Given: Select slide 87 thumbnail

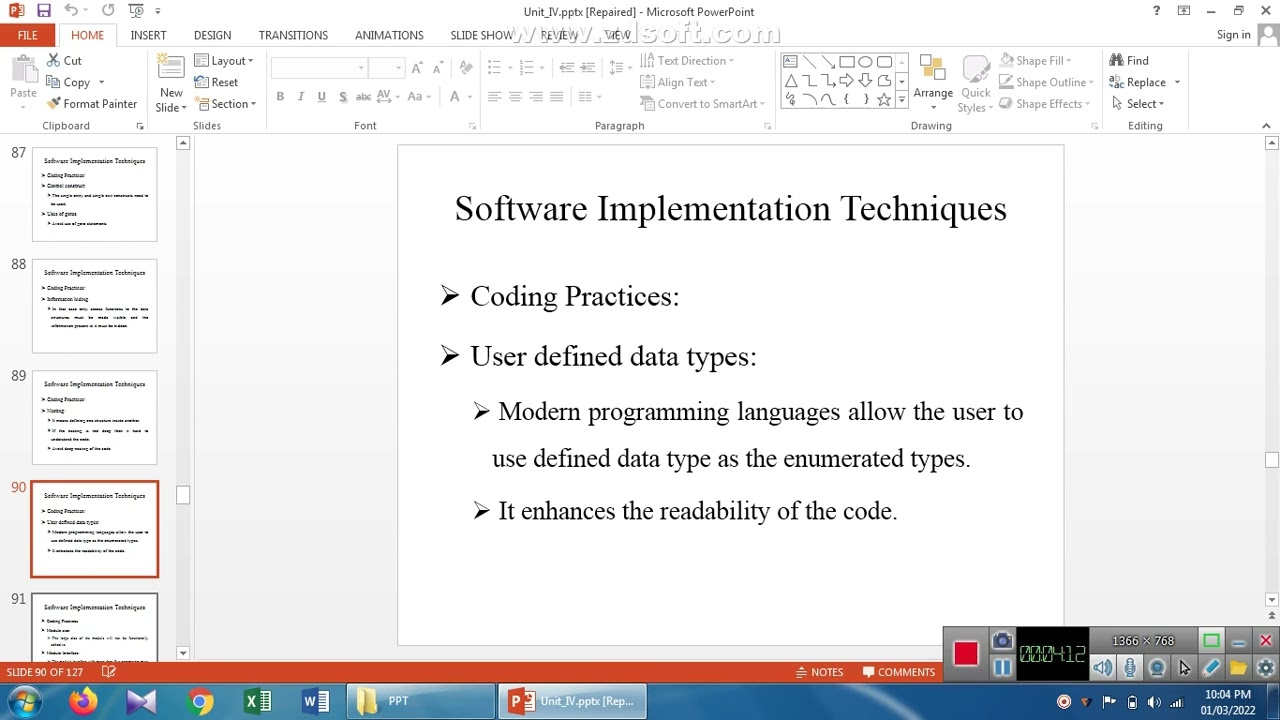Looking at the screenshot, I should [x=94, y=194].
